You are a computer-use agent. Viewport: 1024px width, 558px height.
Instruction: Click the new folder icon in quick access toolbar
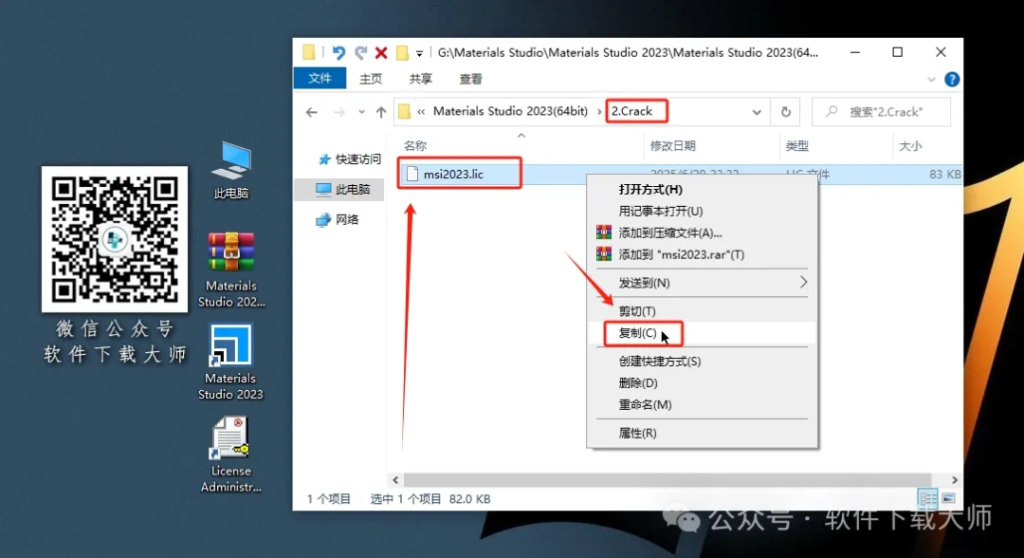coord(402,52)
